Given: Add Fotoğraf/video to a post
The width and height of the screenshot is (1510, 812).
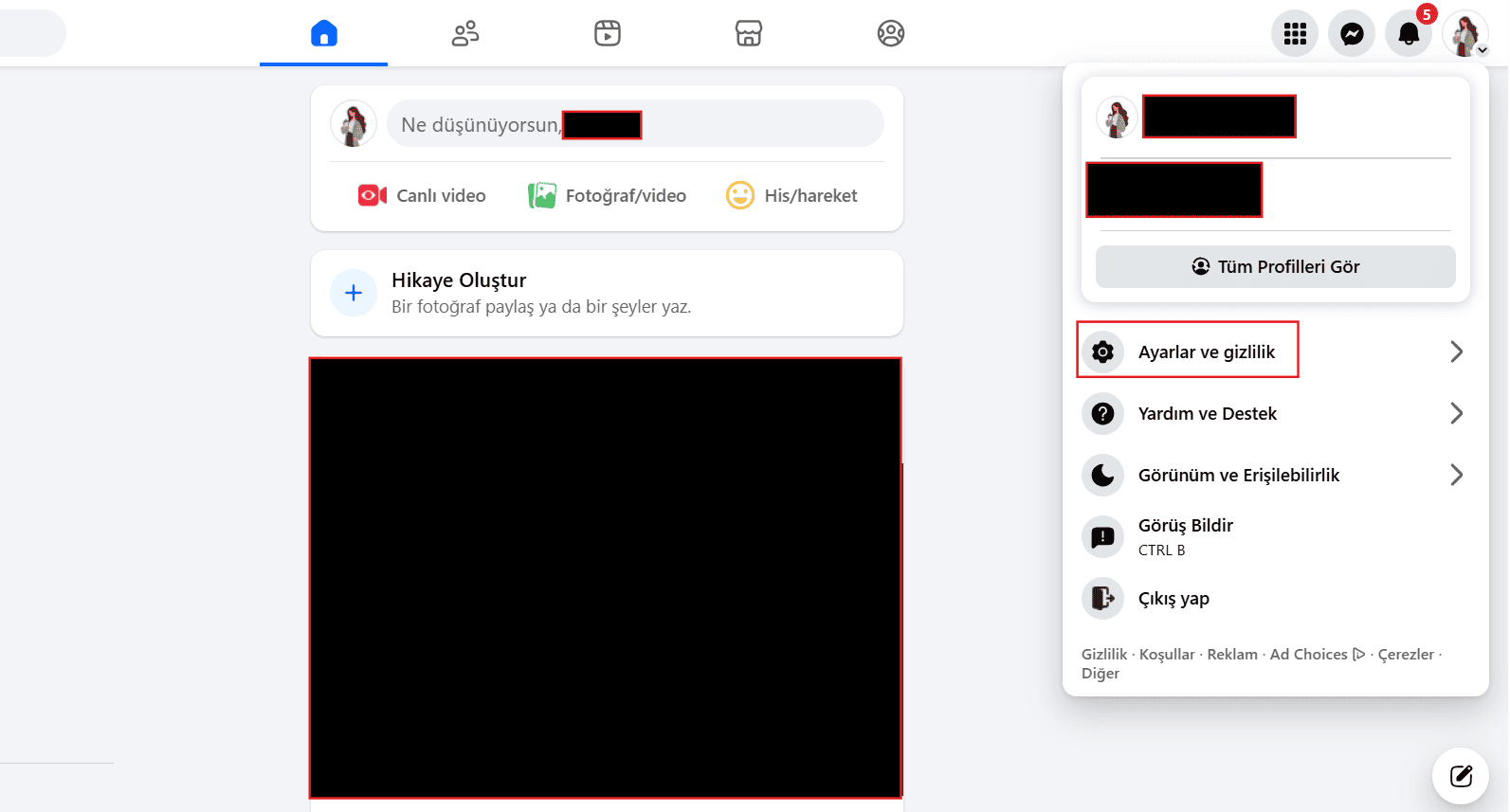Looking at the screenshot, I should [x=607, y=195].
